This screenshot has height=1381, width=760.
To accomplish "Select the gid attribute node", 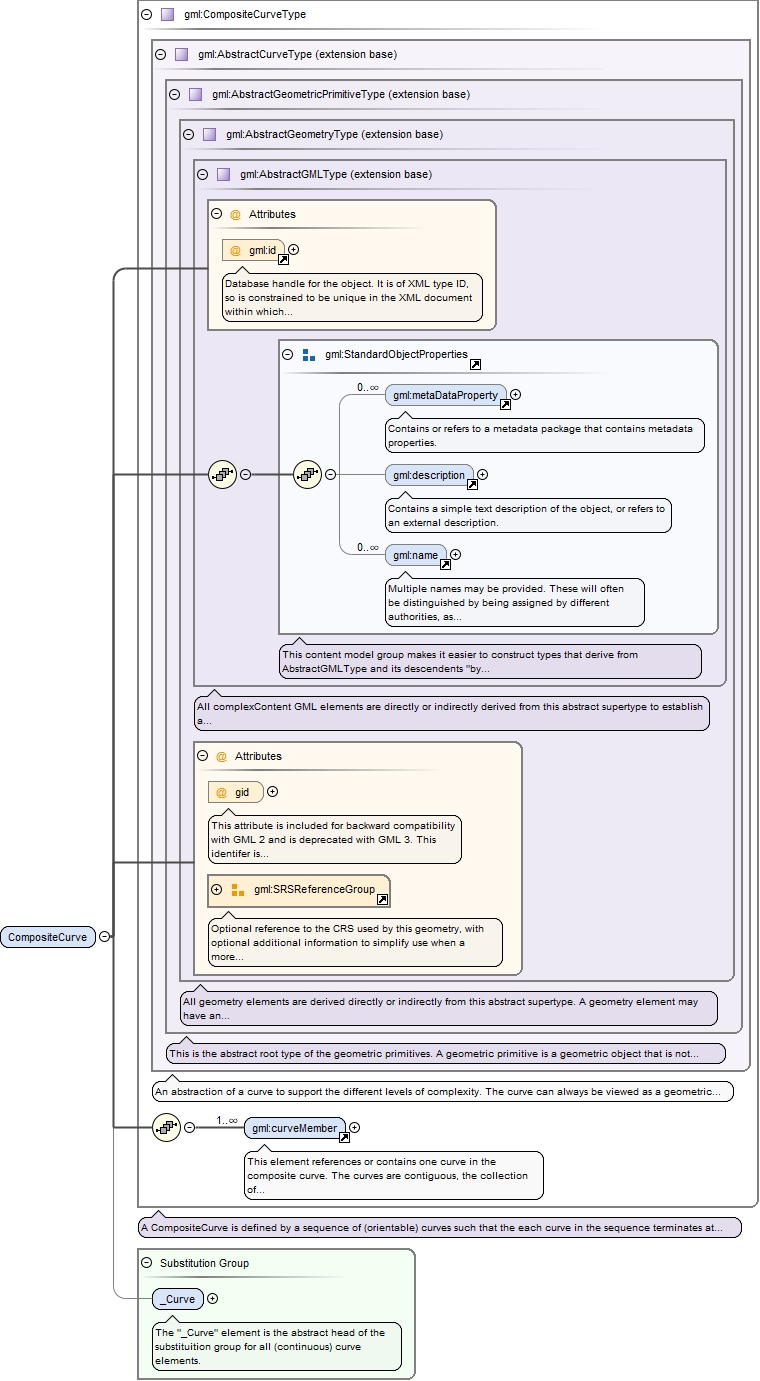I will coord(236,792).
